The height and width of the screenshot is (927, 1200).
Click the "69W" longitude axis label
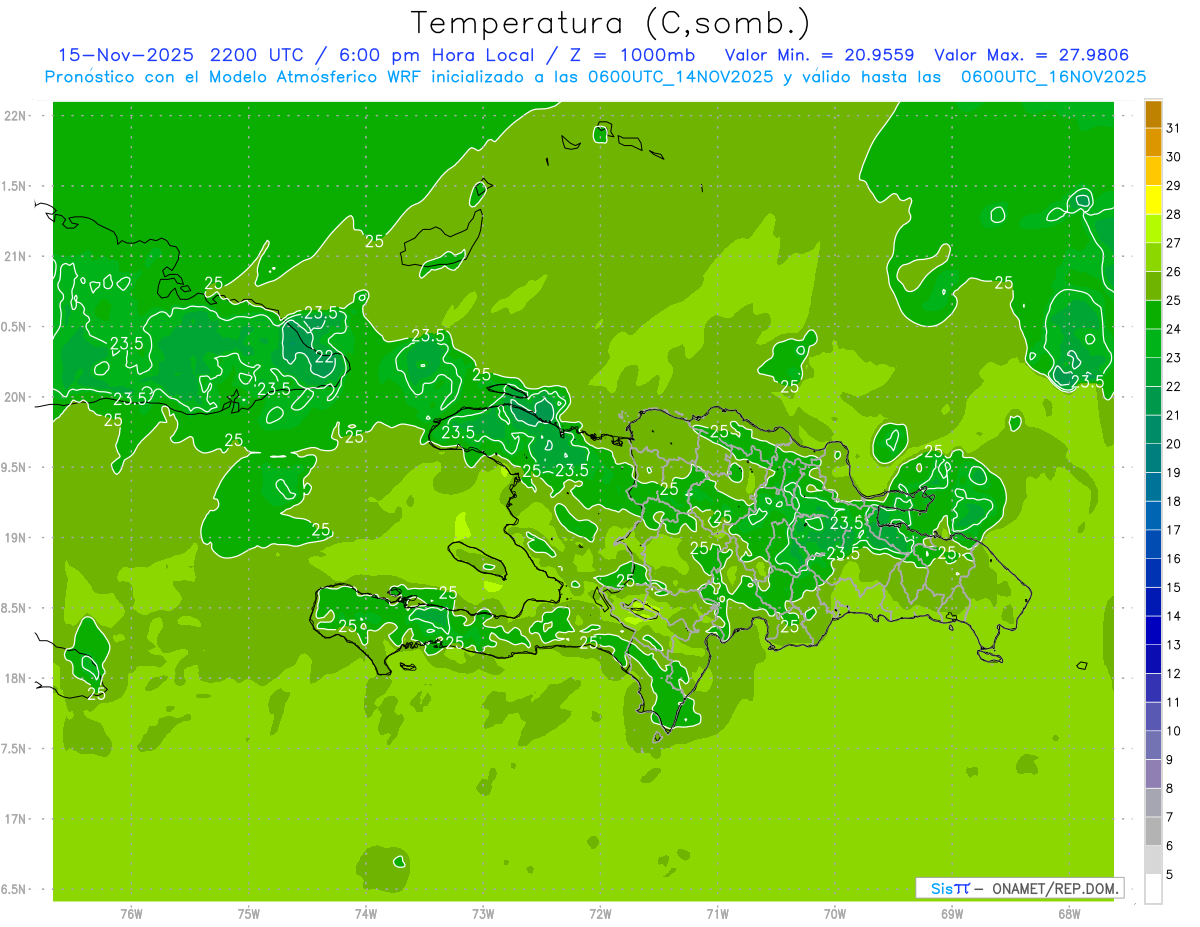952,913
